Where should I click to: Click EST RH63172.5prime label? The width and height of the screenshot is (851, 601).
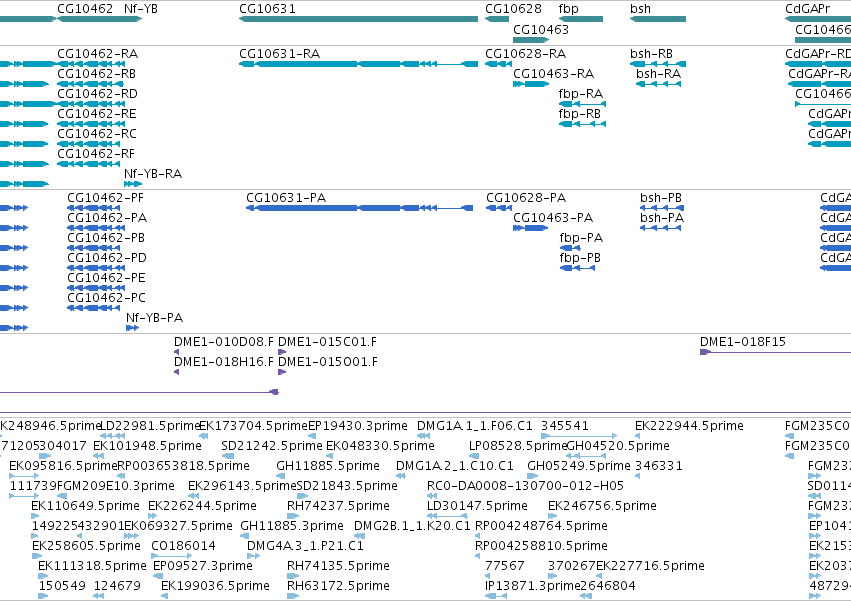338,586
